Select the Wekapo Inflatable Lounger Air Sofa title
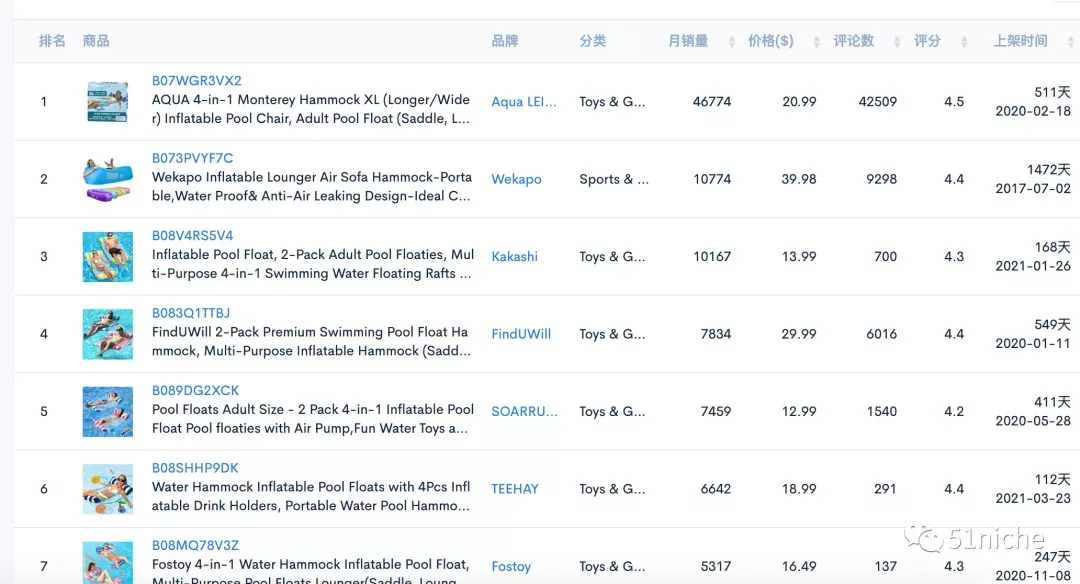This screenshot has height=584, width=1080. point(311,187)
